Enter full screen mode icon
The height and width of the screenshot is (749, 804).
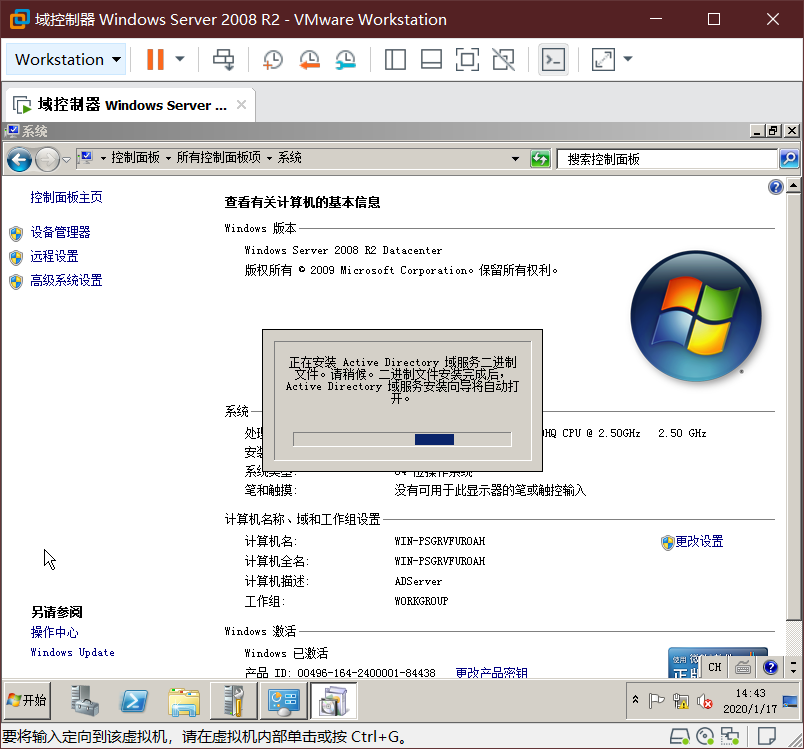click(x=467, y=59)
